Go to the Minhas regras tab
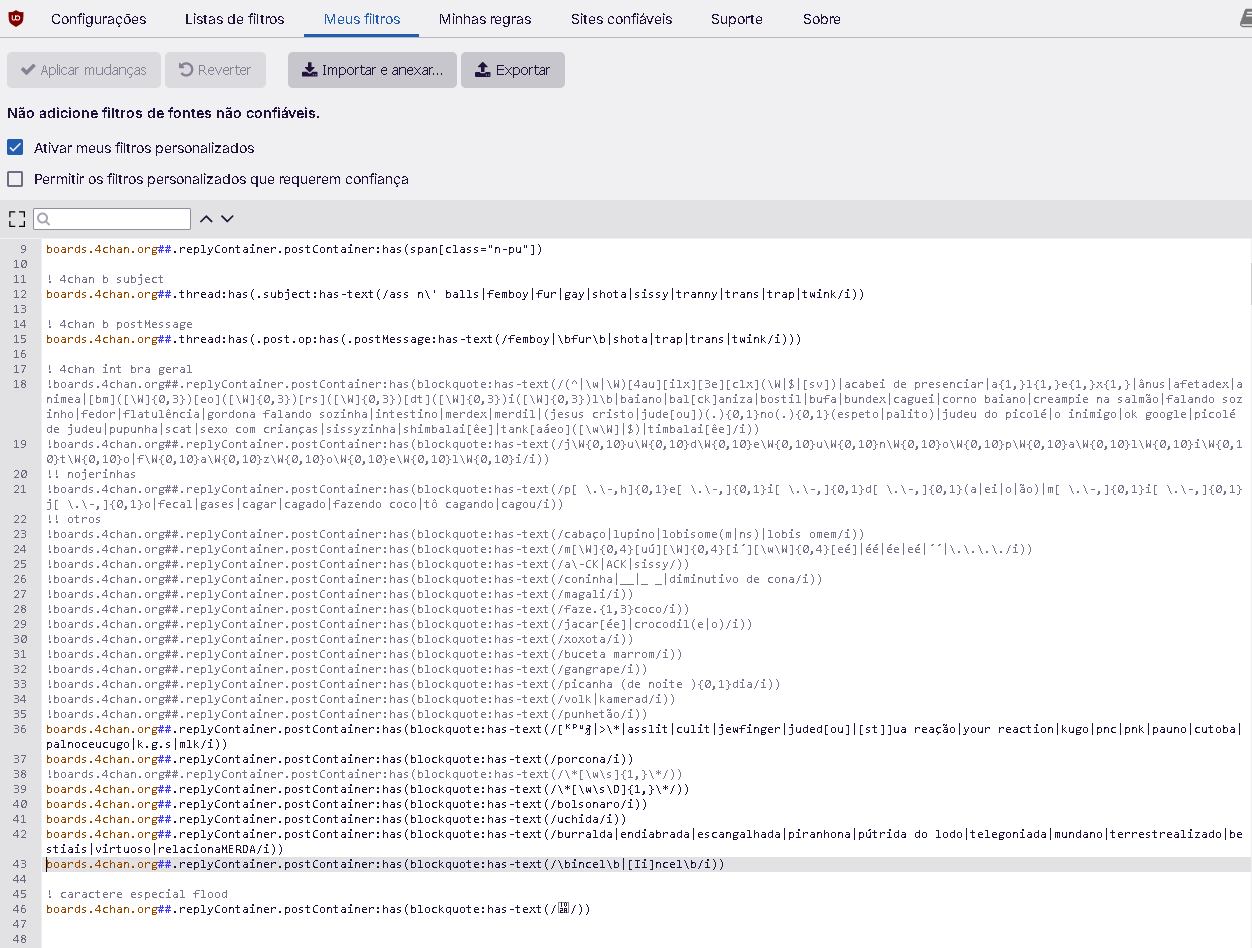This screenshot has height=948, width=1252. 485,19
